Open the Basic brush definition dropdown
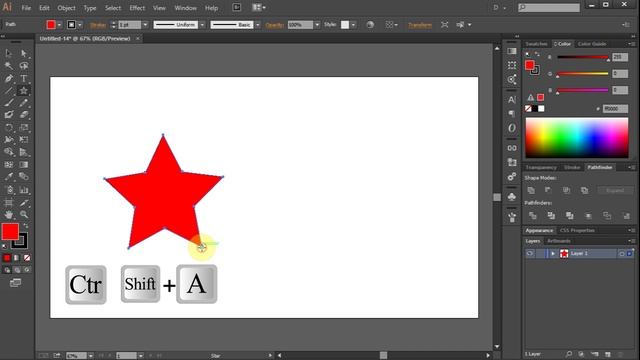640x360 pixels. tap(258, 25)
